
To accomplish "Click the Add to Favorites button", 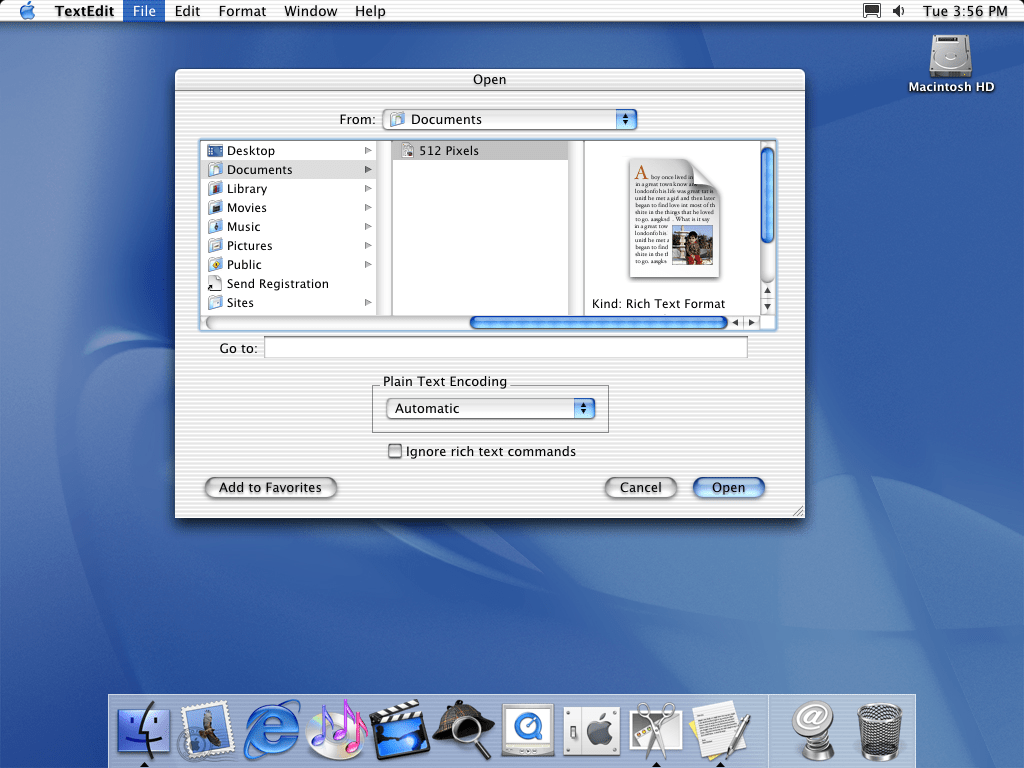I will (270, 488).
